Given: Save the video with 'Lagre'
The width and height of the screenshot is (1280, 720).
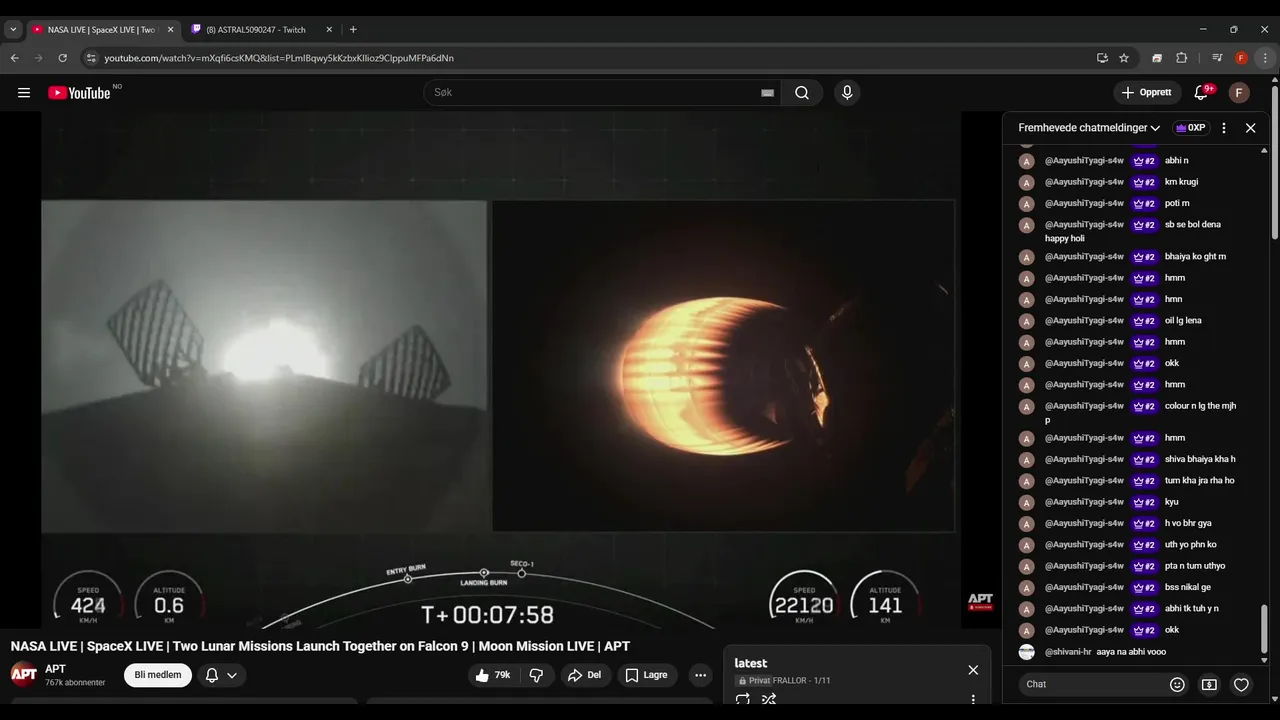Looking at the screenshot, I should click(646, 675).
